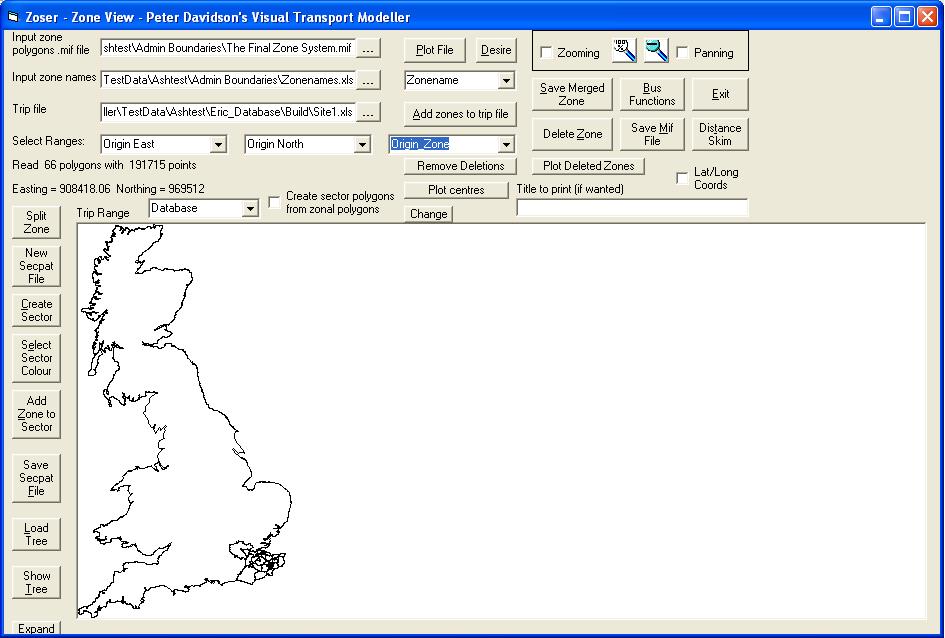Browse for input zone names file
The image size is (945, 638).
click(368, 80)
